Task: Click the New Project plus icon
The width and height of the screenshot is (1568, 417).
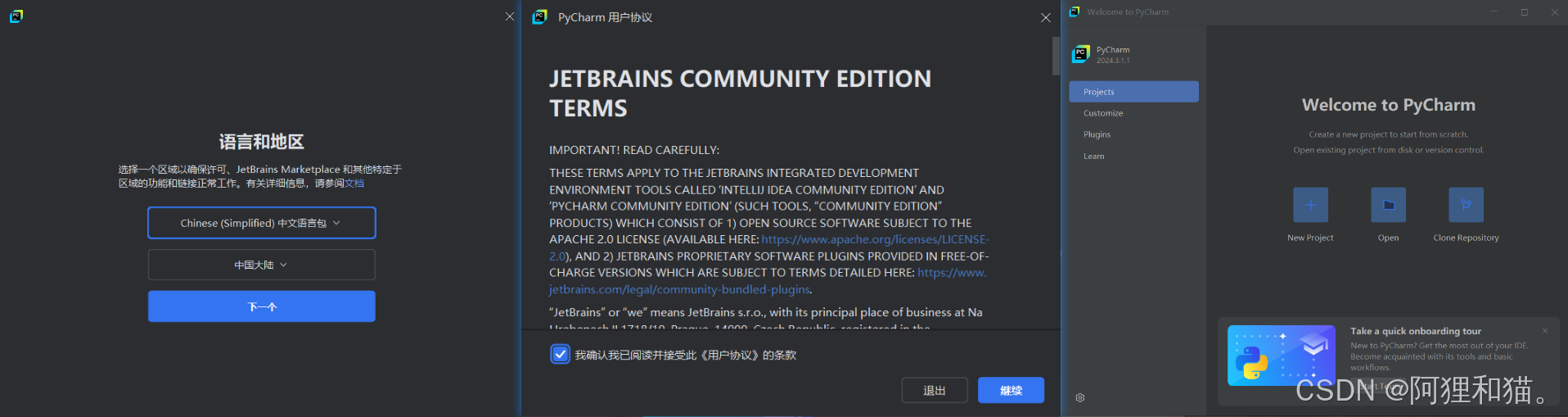Action: tap(1310, 205)
